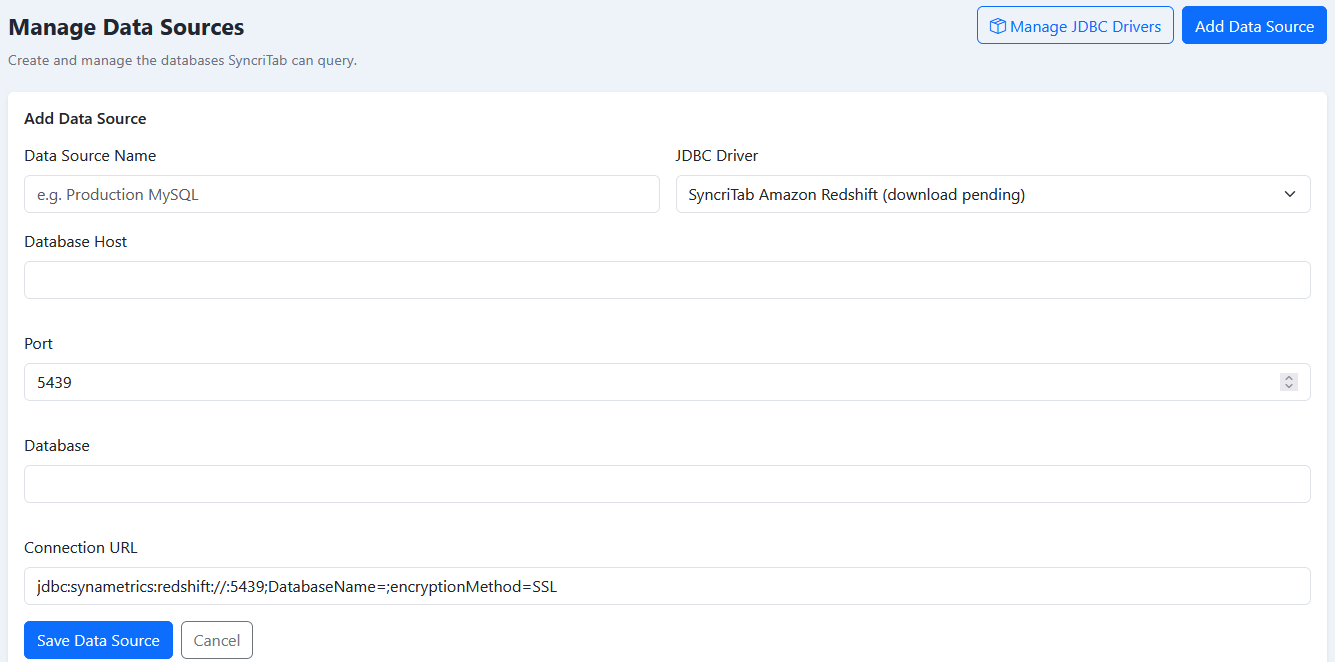Screen dimensions: 1335x662
Task: Click the box icon on Manage JDBC Drivers
Action: coord(997,27)
